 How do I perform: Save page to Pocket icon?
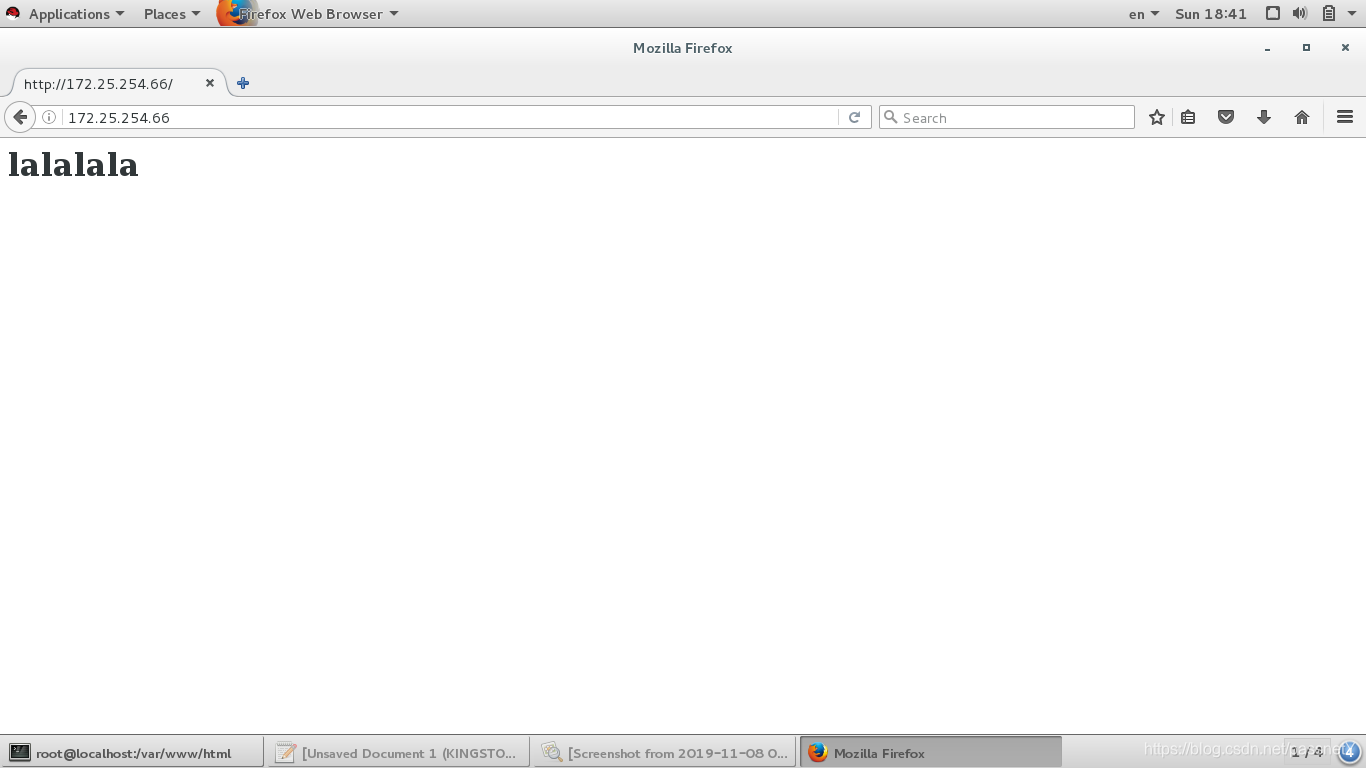[1226, 117]
